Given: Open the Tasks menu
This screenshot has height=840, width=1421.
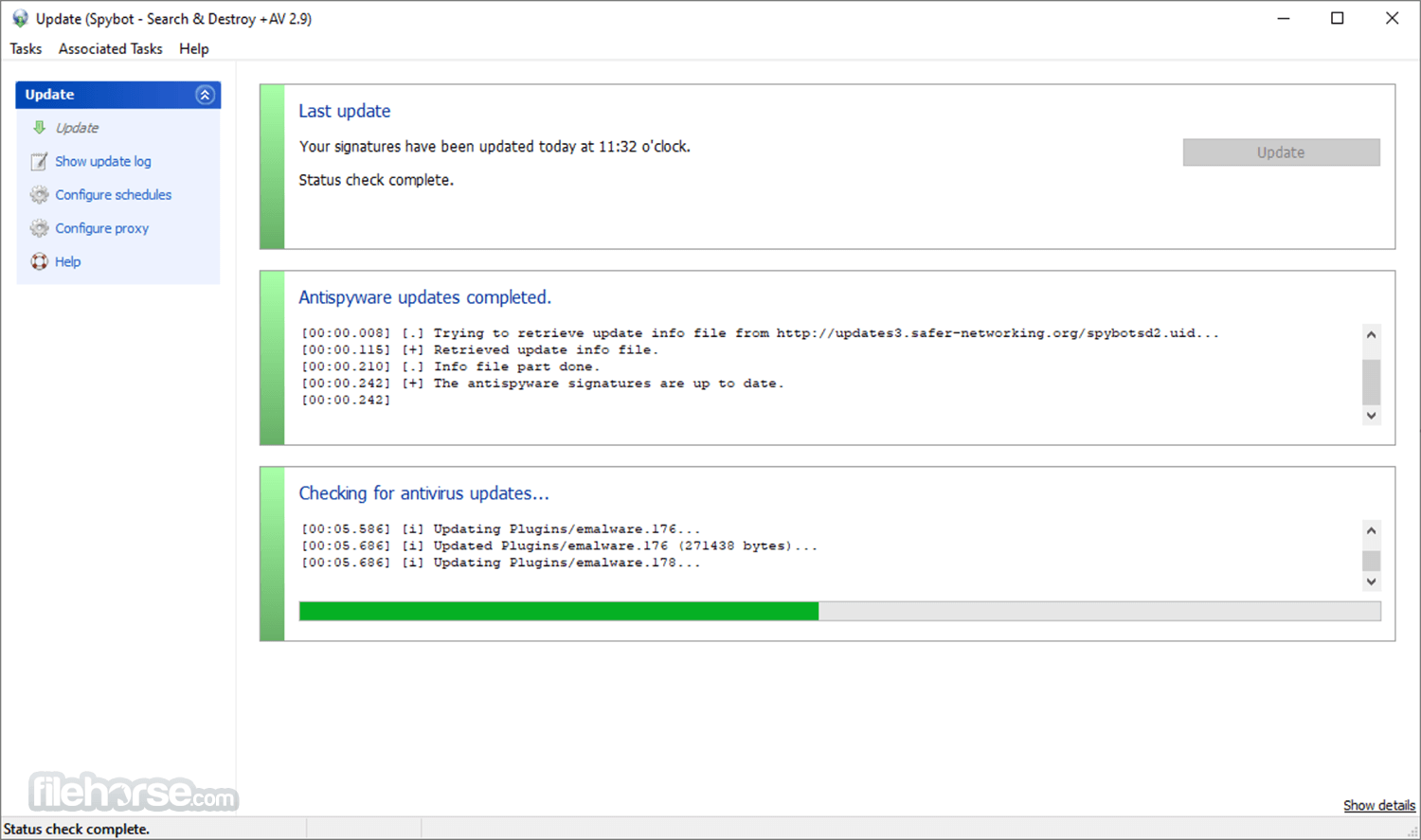Looking at the screenshot, I should tap(26, 49).
